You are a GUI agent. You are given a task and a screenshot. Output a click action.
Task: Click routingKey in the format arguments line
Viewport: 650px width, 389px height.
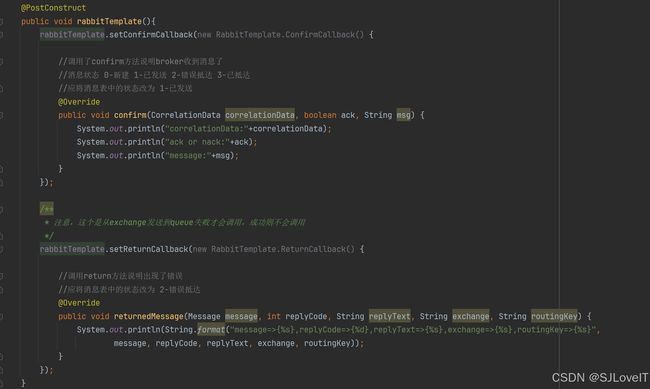pyautogui.click(x=327, y=343)
